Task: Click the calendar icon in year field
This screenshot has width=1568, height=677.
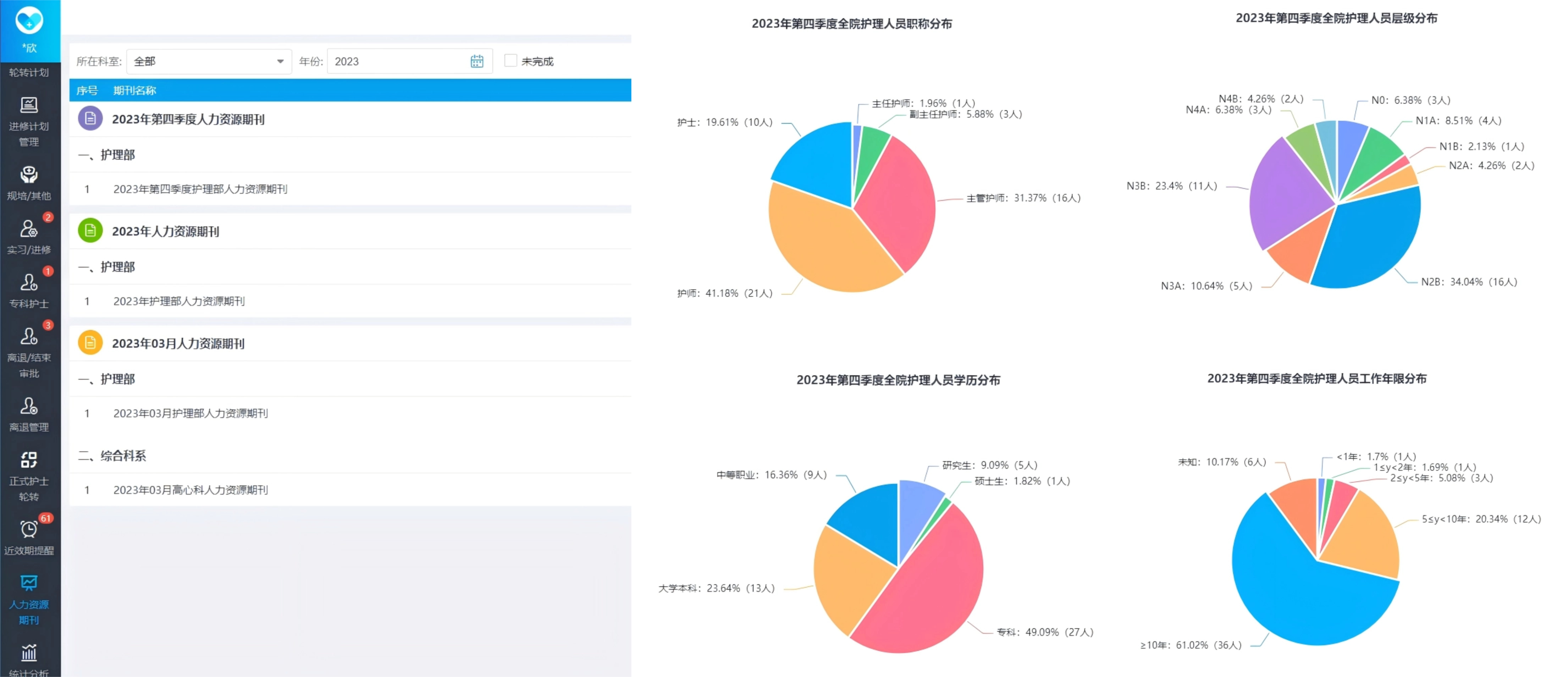Action: [x=477, y=61]
